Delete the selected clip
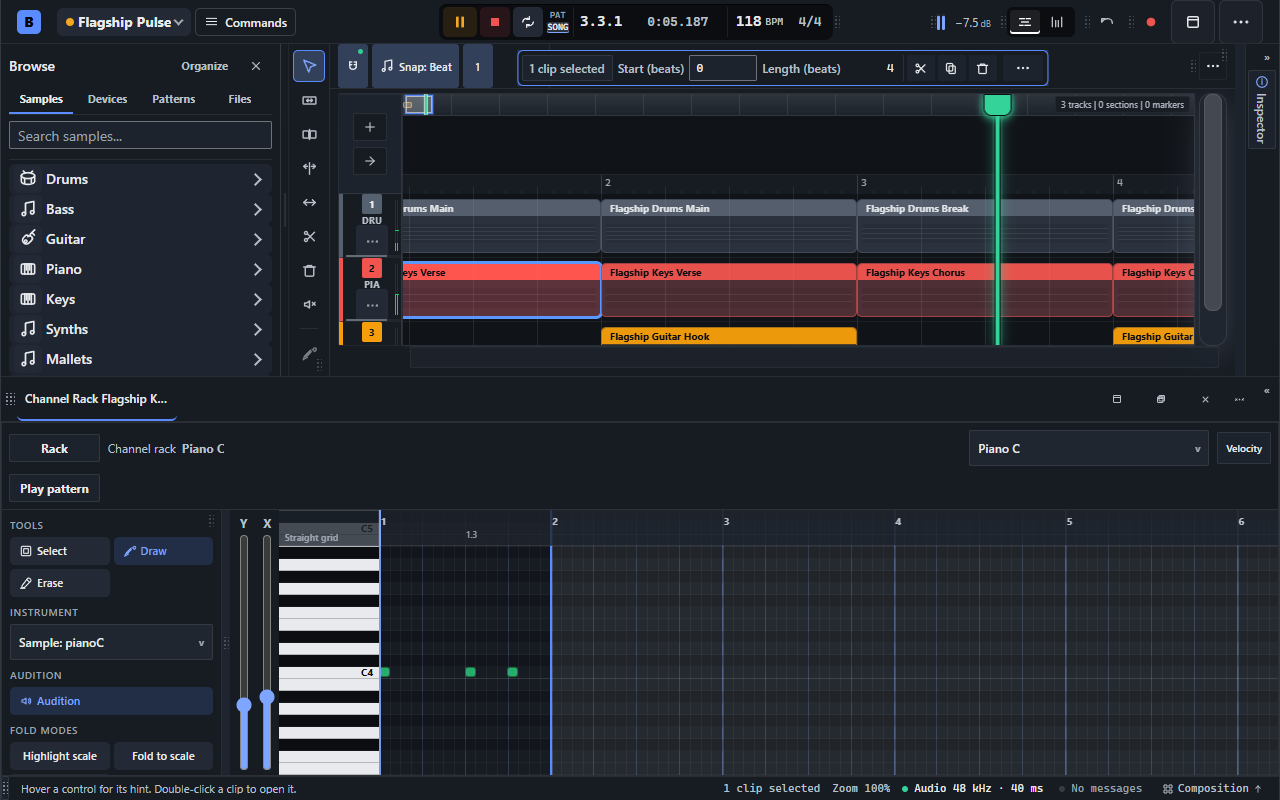1280x800 pixels. click(982, 68)
